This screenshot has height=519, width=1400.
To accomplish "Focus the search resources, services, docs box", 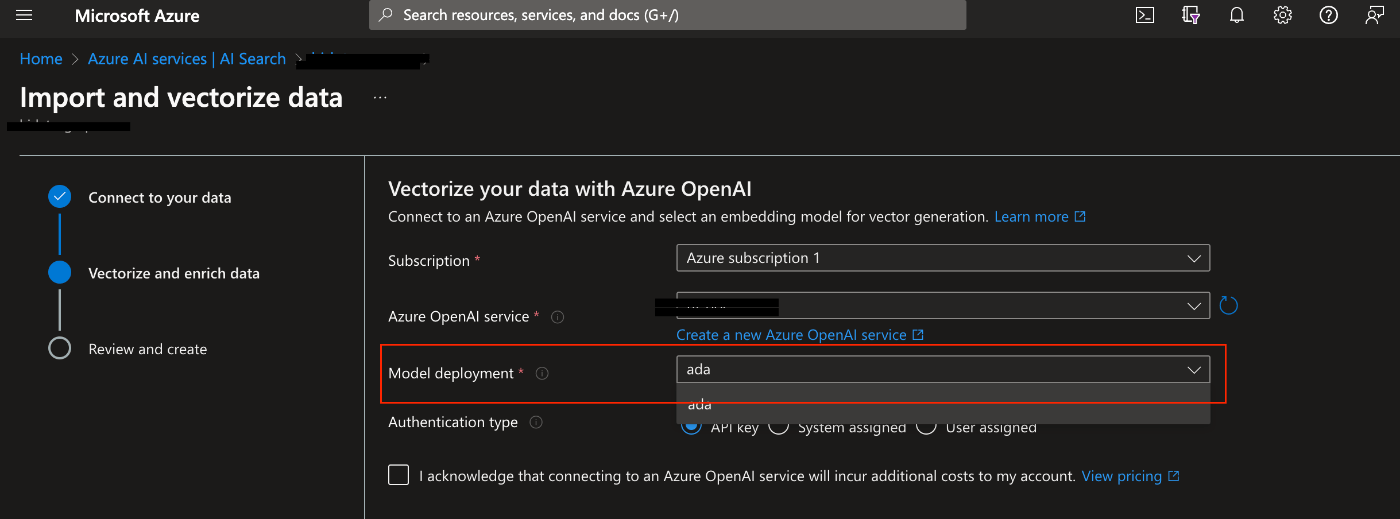I will point(668,15).
